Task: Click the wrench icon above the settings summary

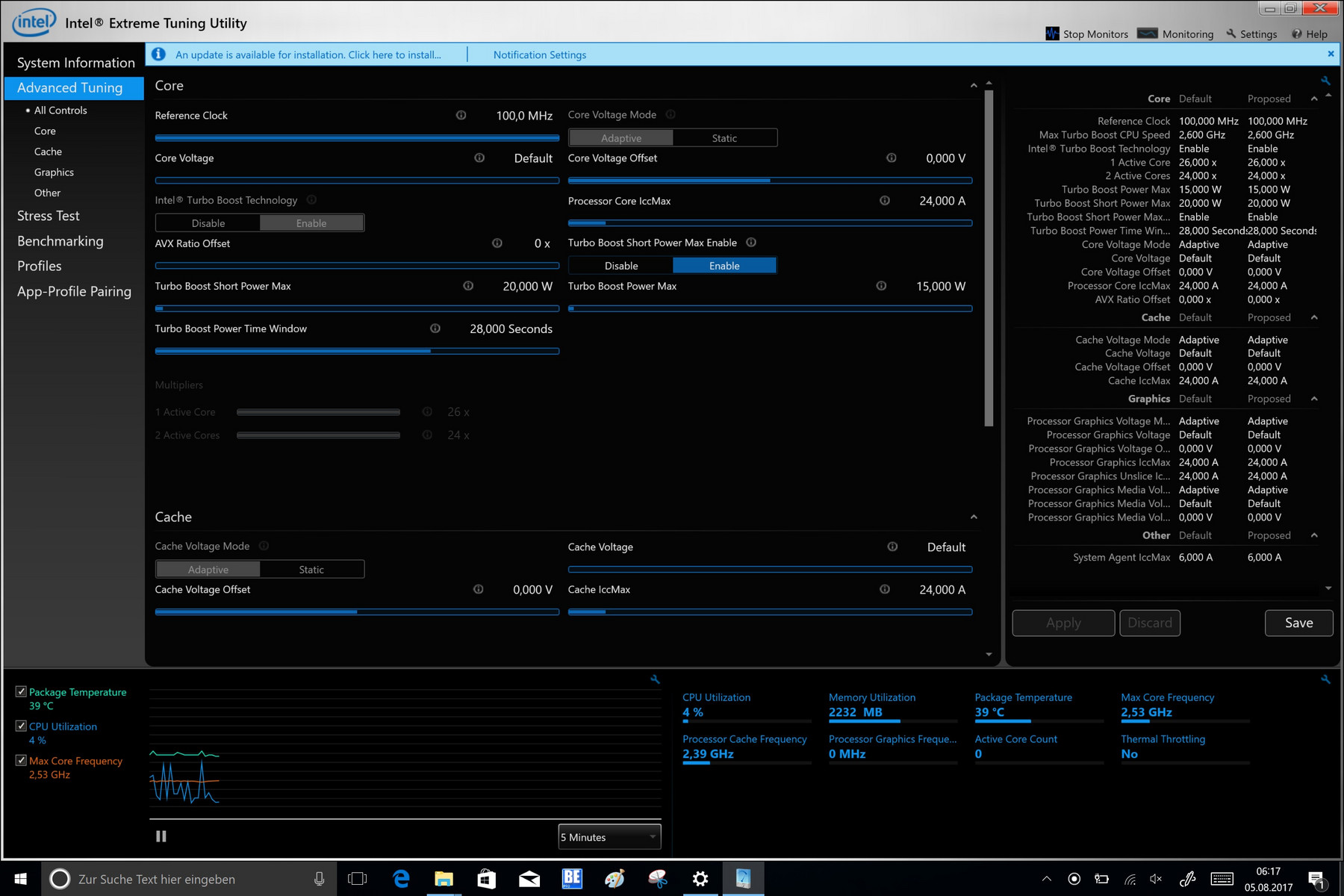Action: (x=1325, y=81)
